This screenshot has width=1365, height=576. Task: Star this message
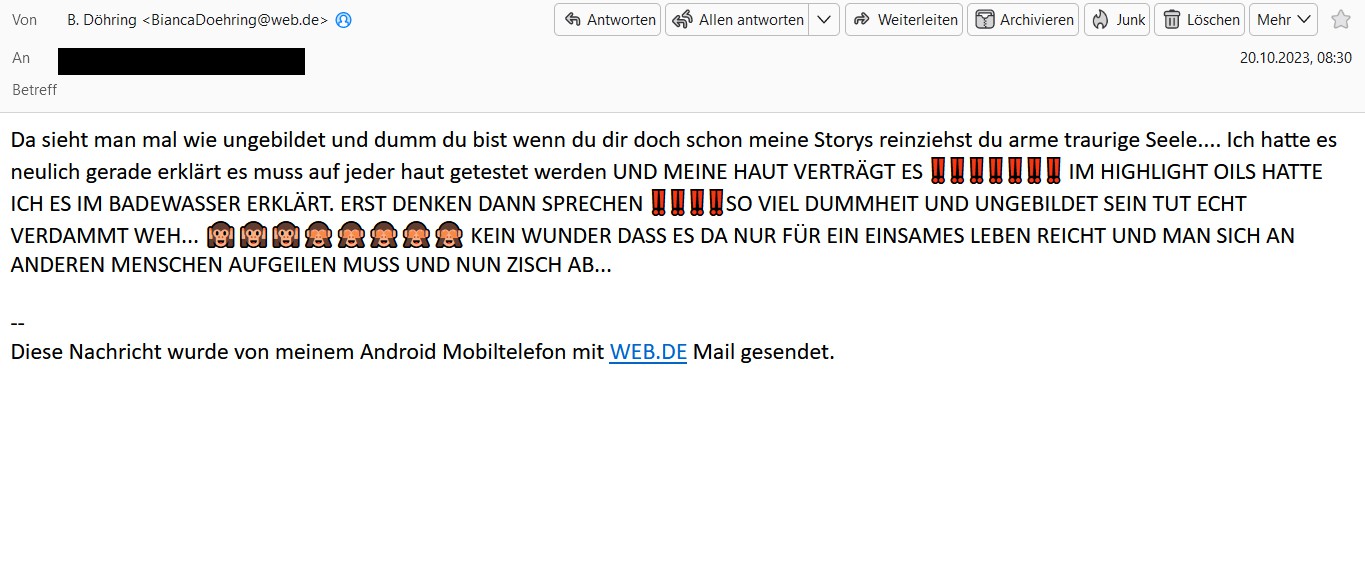pos(1340,19)
